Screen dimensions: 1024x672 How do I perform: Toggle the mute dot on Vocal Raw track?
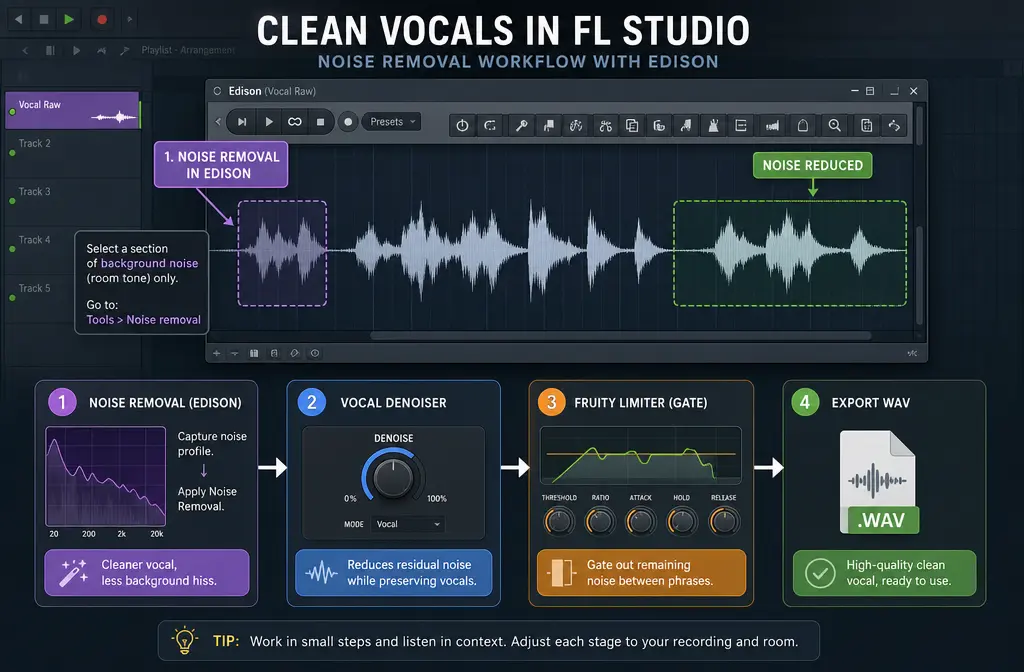(x=12, y=112)
